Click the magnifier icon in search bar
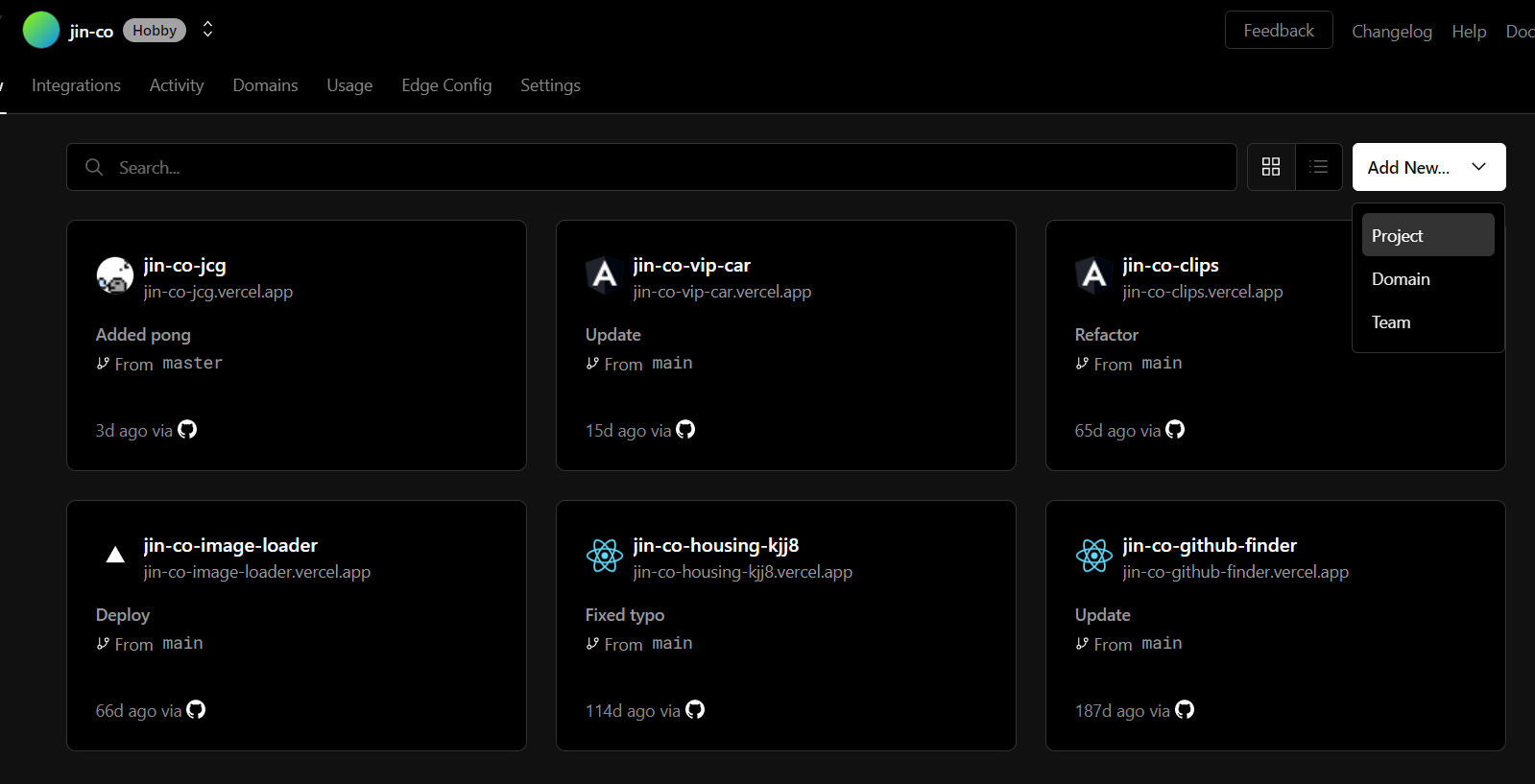This screenshot has height=784, width=1535. (94, 167)
